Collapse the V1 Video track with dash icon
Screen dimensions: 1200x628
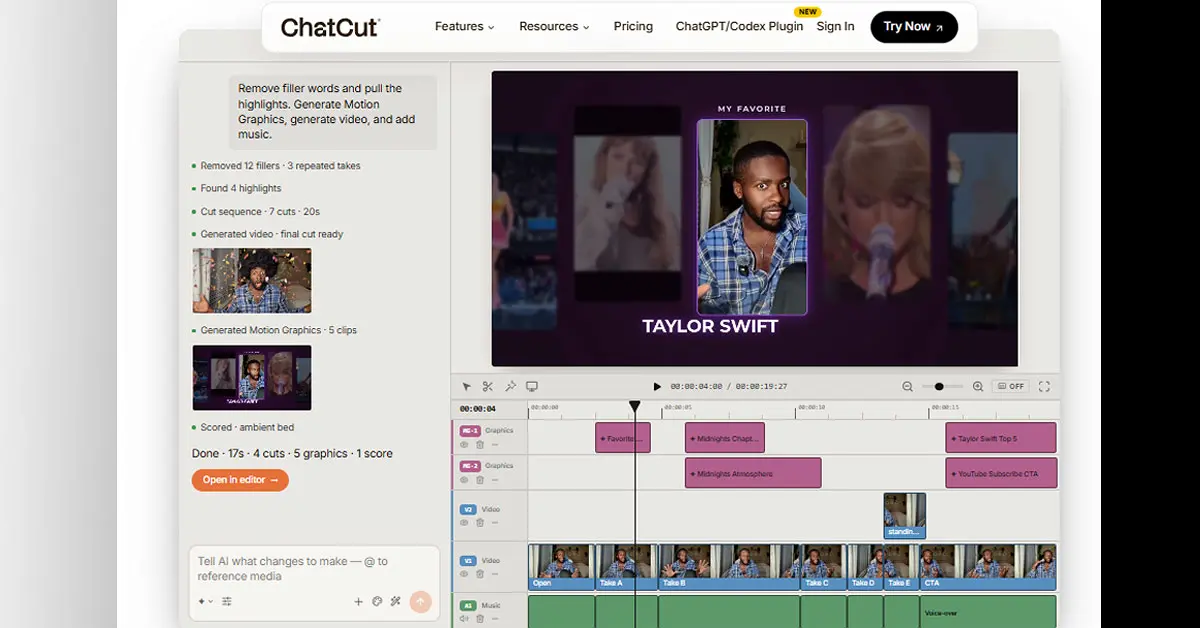click(495, 574)
